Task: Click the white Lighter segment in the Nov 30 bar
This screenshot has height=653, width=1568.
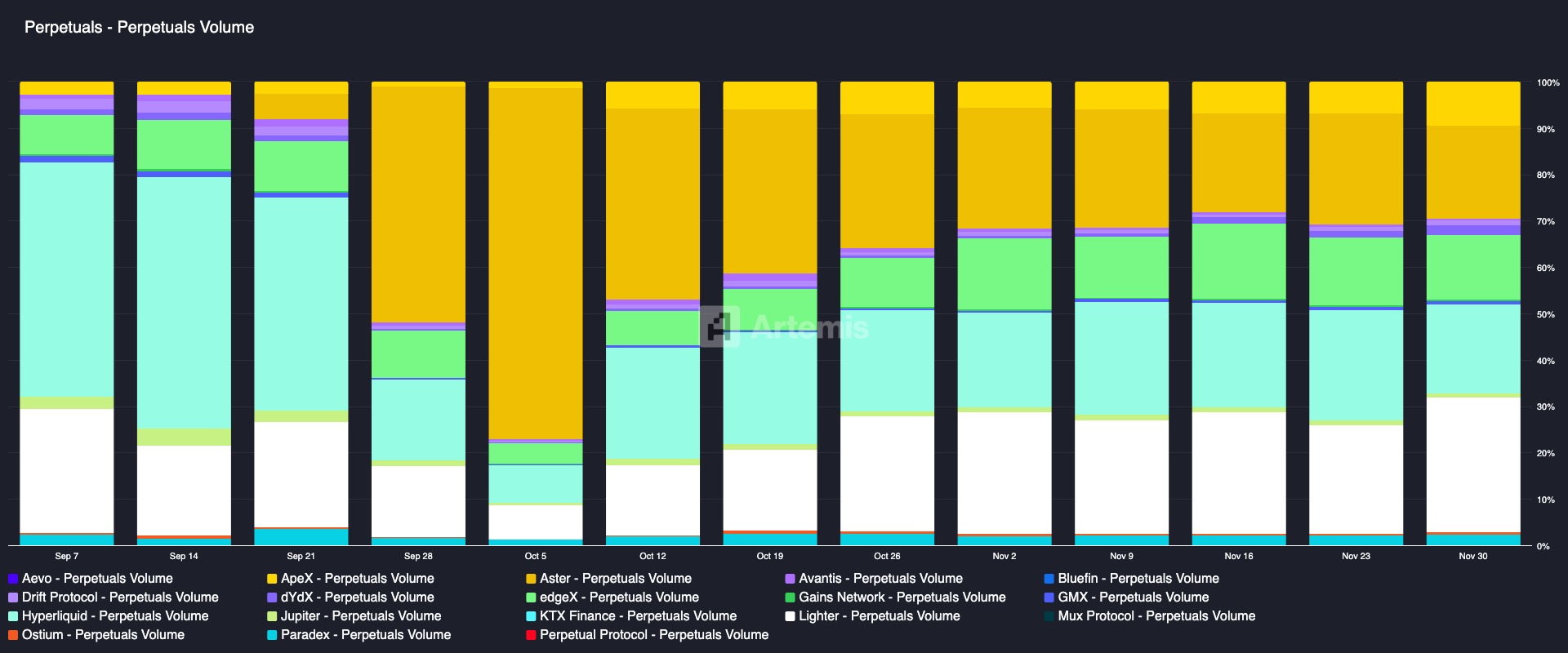Action: pos(1473,464)
